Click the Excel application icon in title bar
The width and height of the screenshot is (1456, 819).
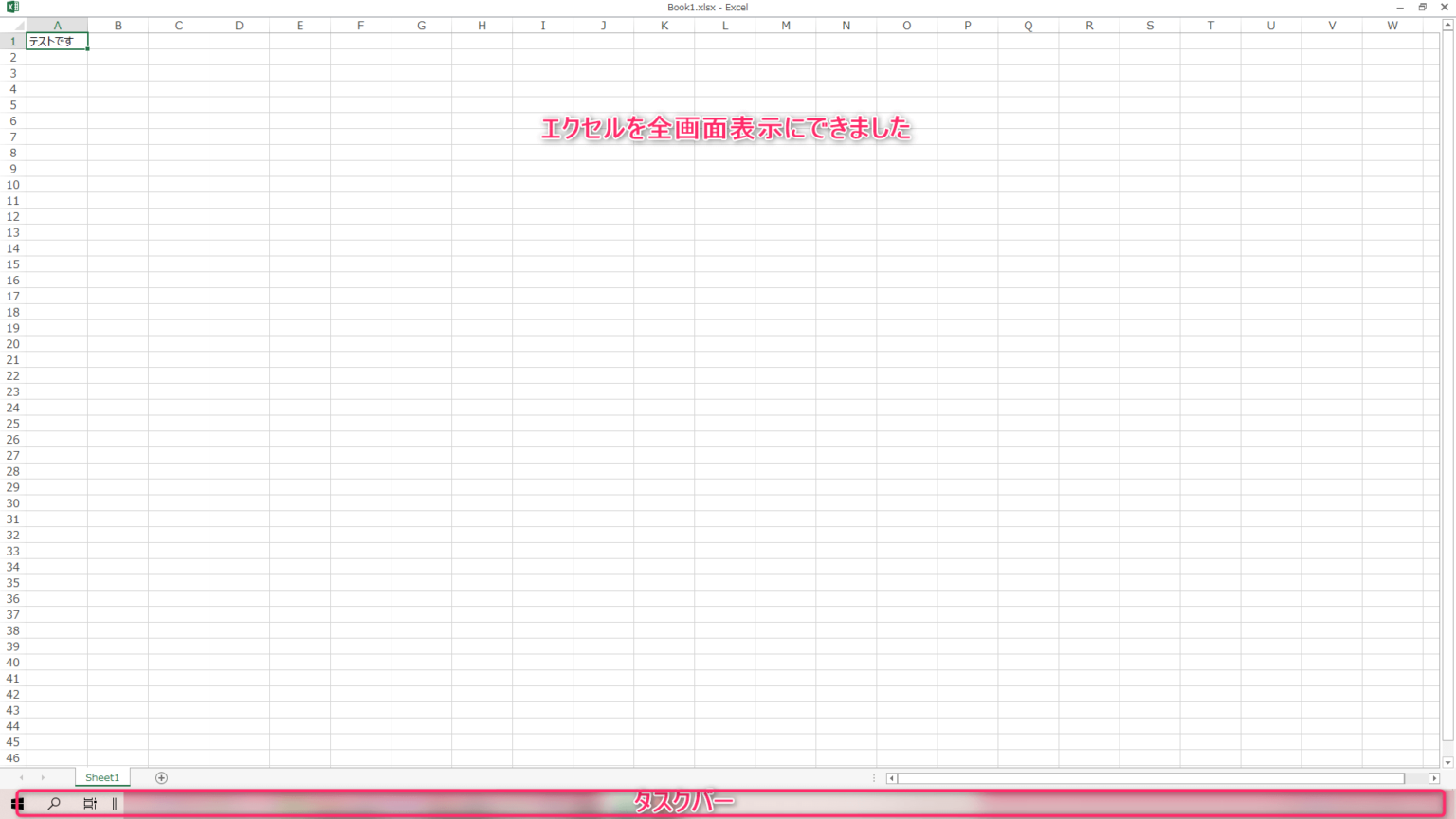tap(12, 7)
